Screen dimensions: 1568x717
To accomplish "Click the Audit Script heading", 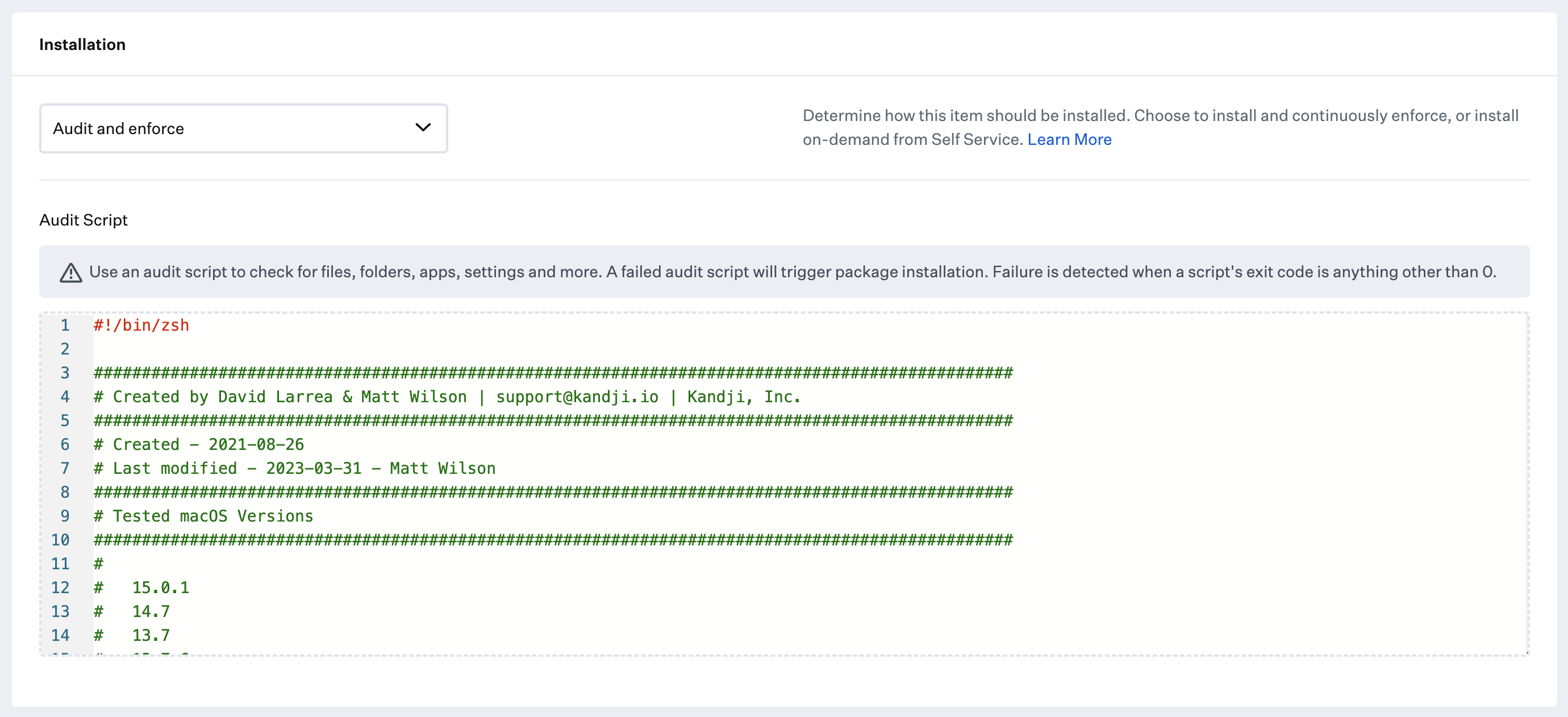I will [x=84, y=220].
